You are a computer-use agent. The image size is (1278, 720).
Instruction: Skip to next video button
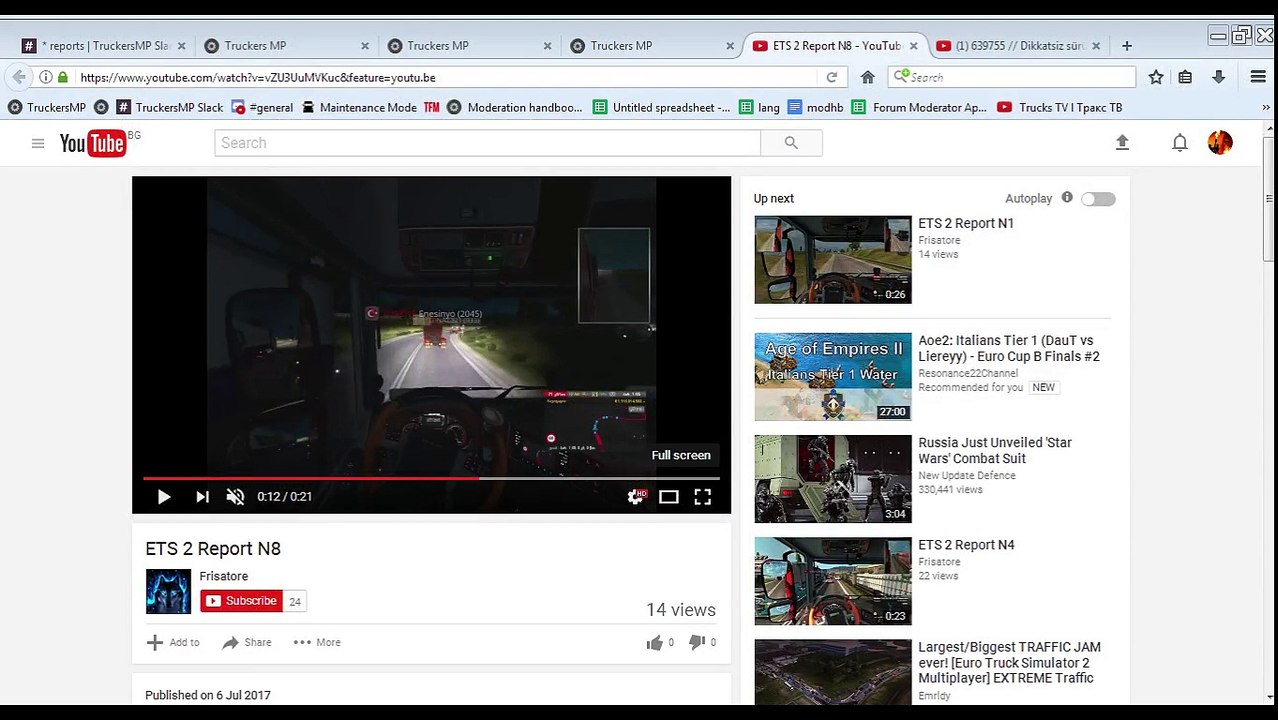(202, 497)
